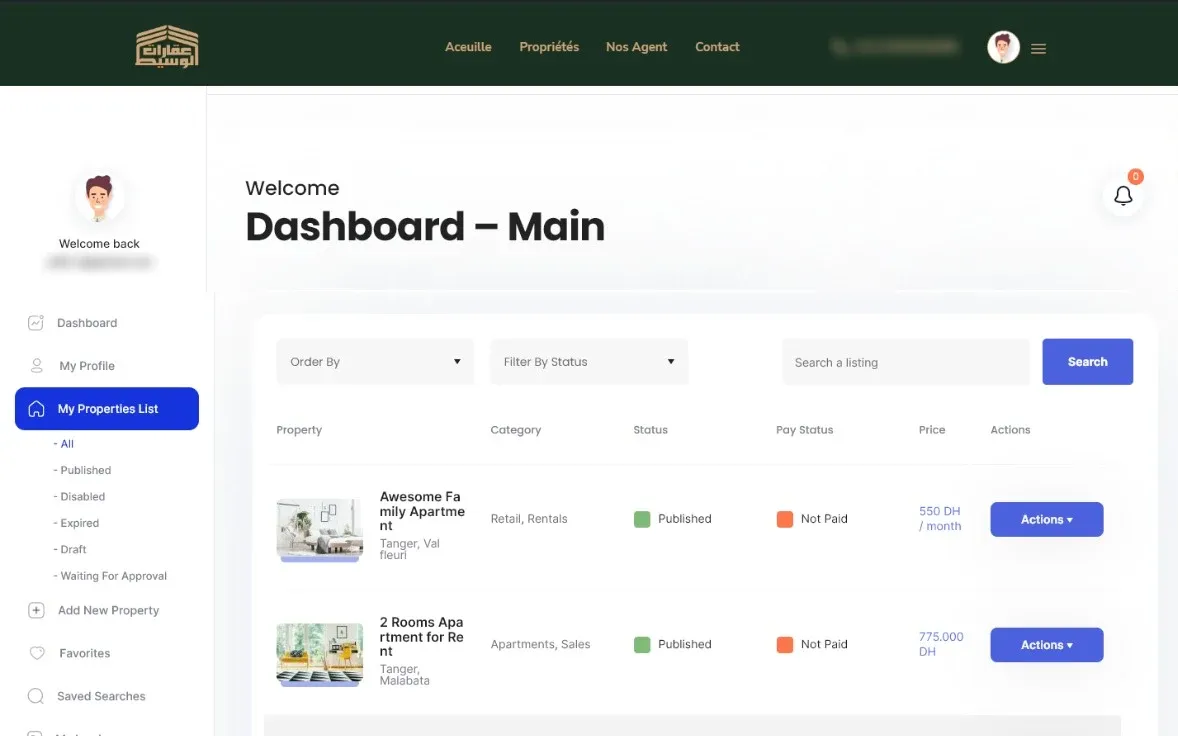Click the site logo in the header
1178x736 pixels.
[167, 47]
